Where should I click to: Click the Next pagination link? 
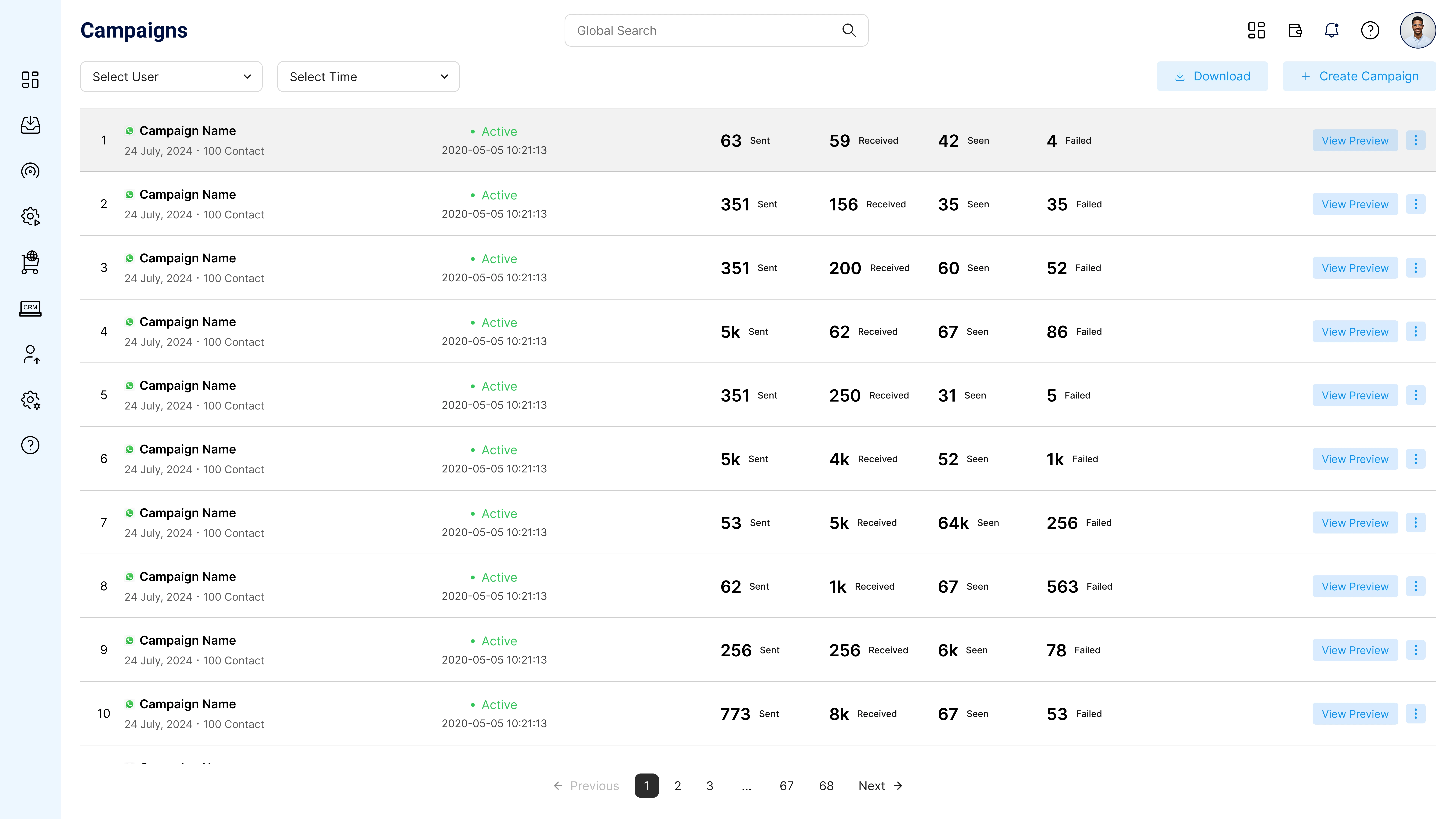879,786
